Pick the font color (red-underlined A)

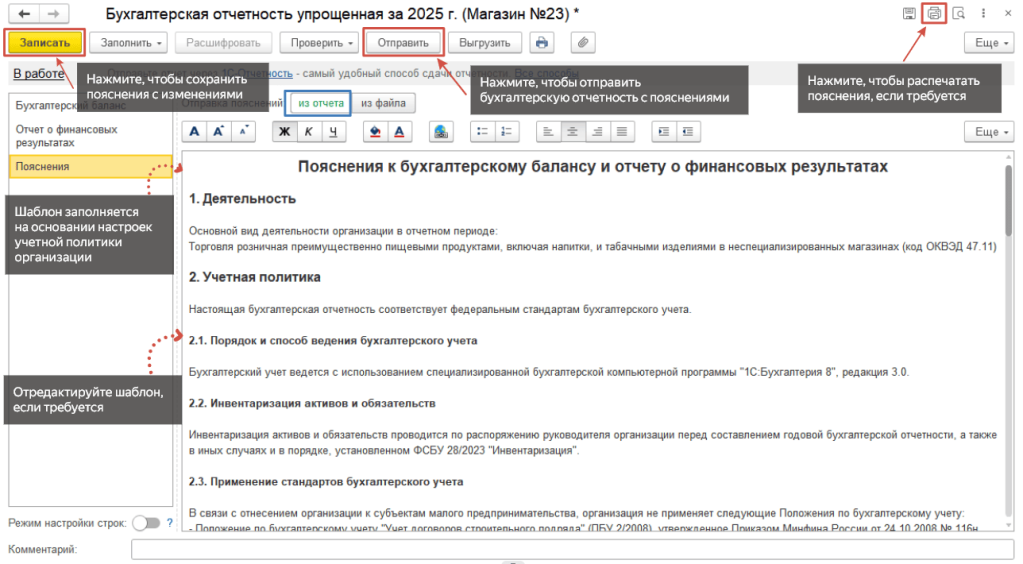(399, 132)
